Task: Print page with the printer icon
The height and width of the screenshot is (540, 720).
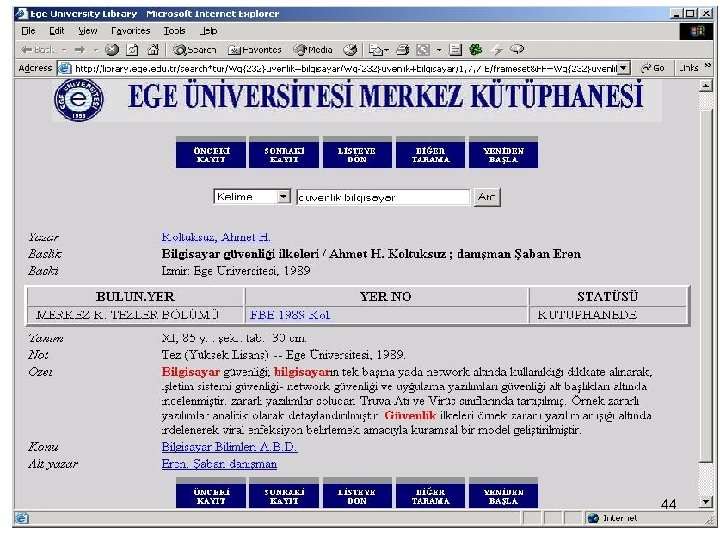Action: [403, 50]
